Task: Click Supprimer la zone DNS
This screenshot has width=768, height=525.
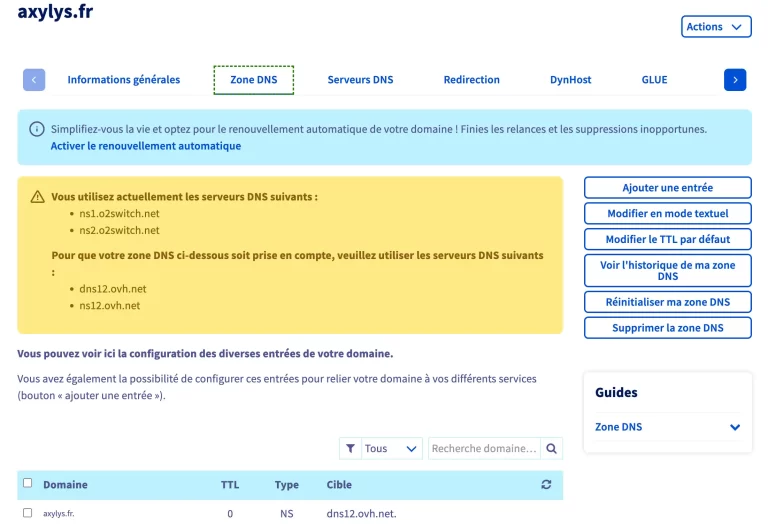Action: coord(668,328)
